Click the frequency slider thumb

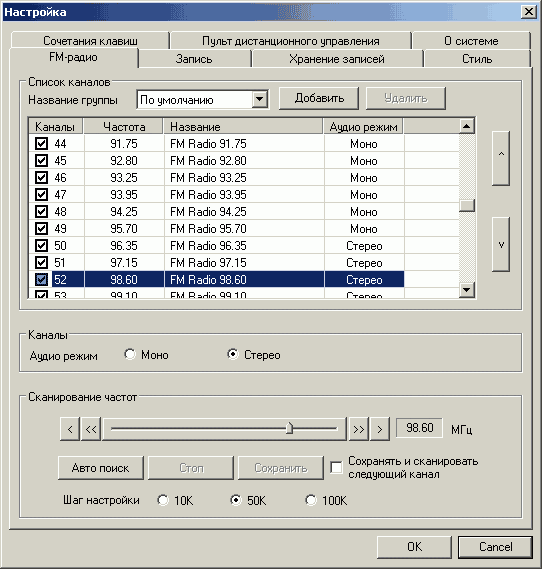(289, 428)
